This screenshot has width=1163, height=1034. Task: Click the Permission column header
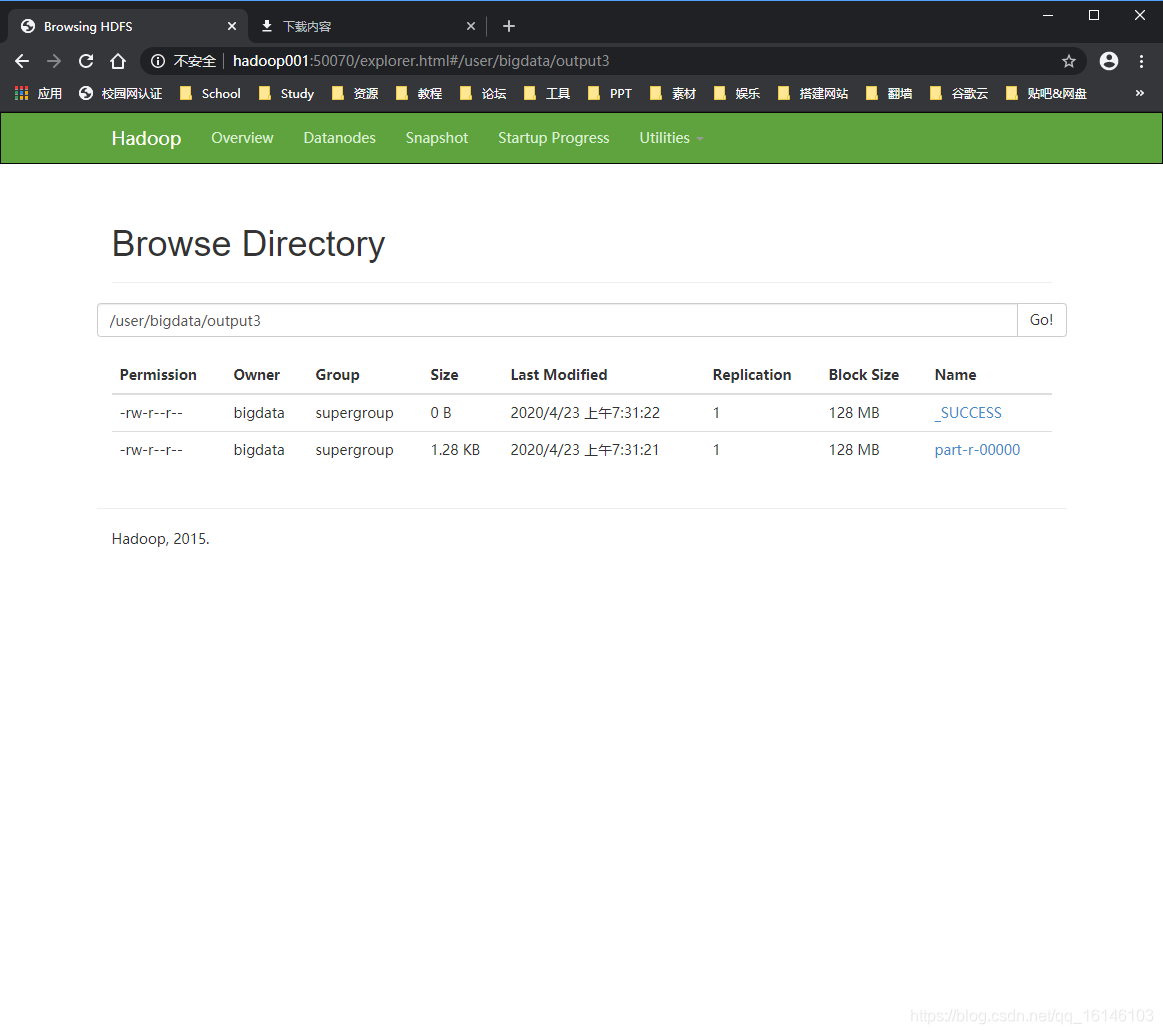pyautogui.click(x=158, y=375)
